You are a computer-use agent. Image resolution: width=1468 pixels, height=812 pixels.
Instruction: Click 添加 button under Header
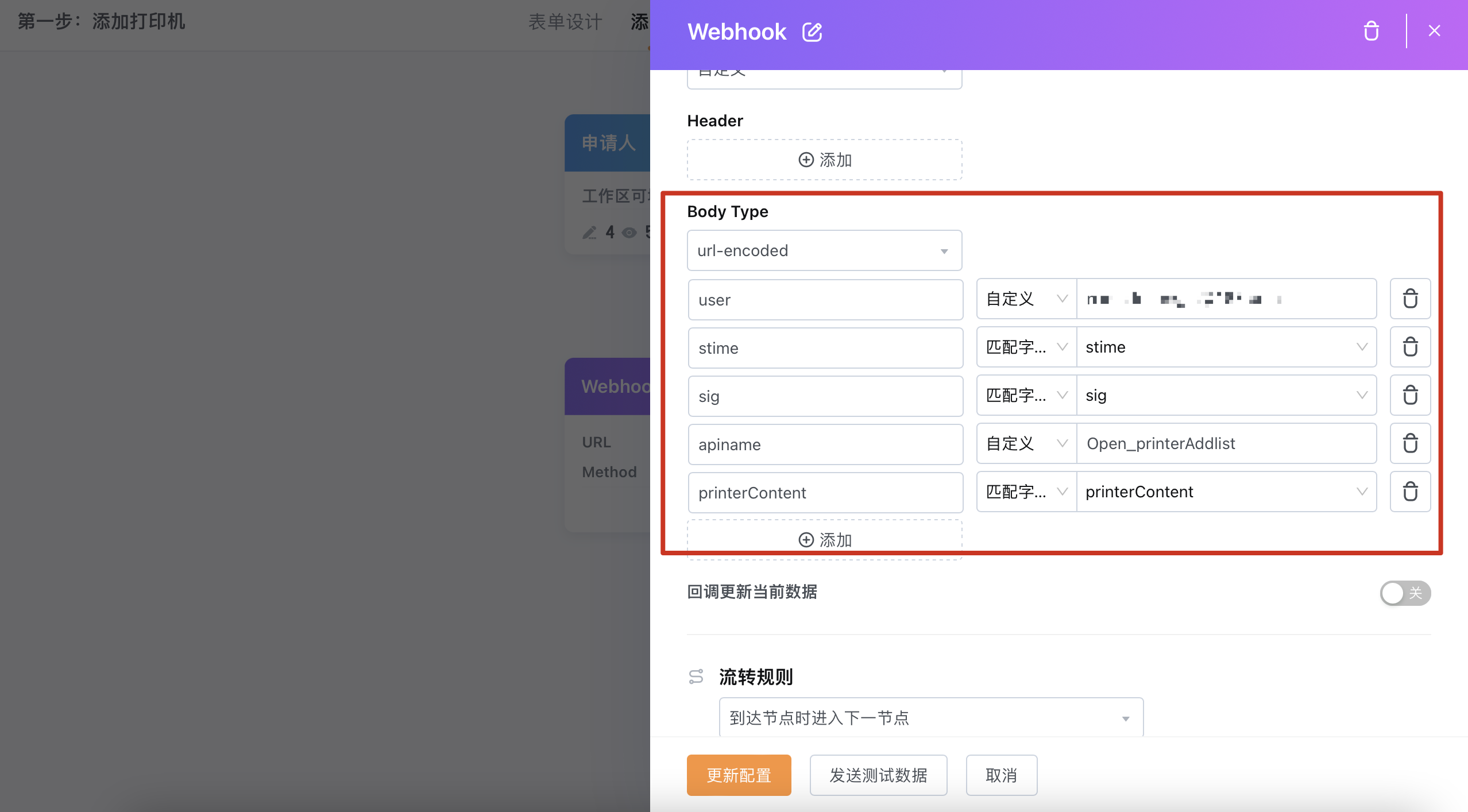coord(824,160)
